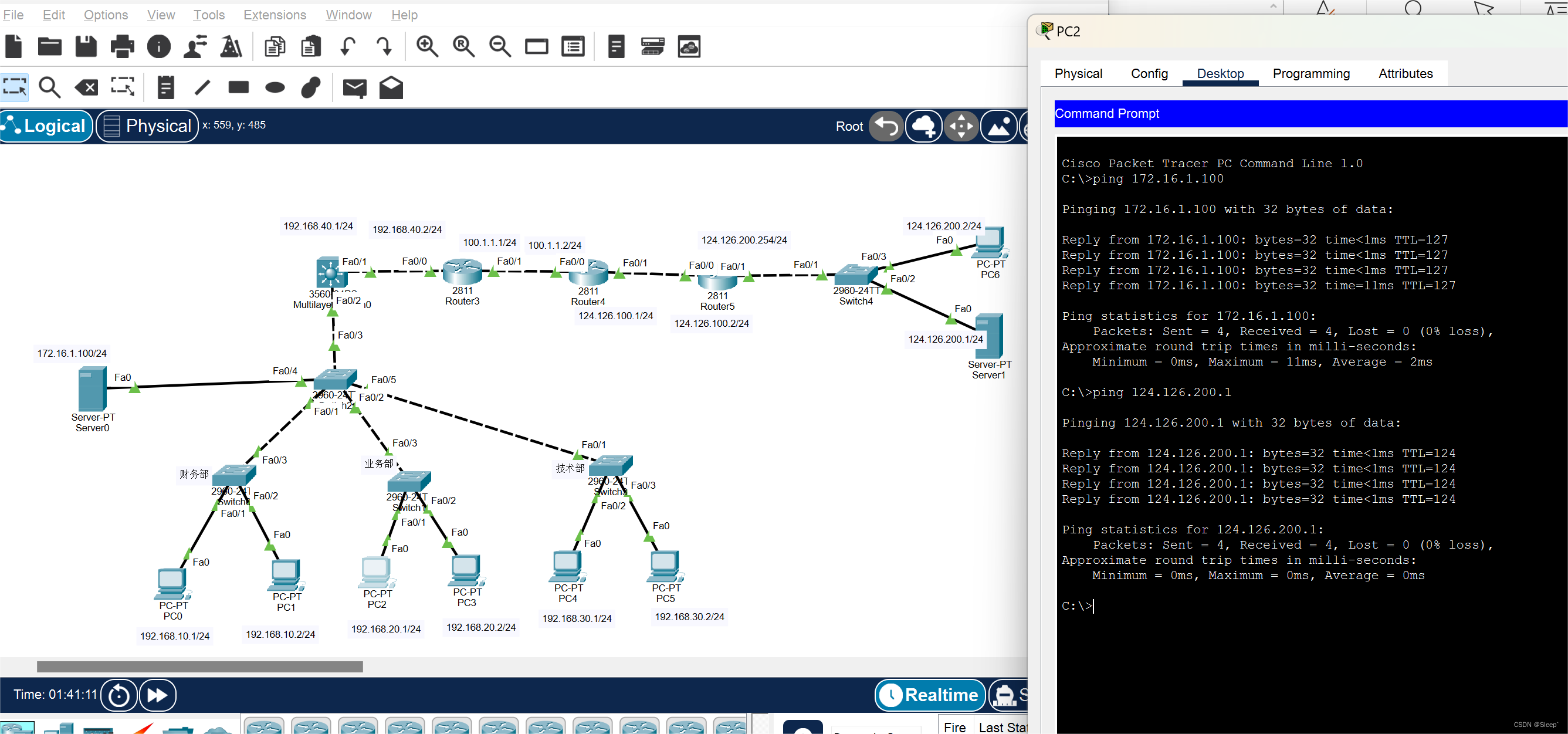Click the Back navigation arrow button
Screen dimensions: 1568x734
[x=886, y=126]
